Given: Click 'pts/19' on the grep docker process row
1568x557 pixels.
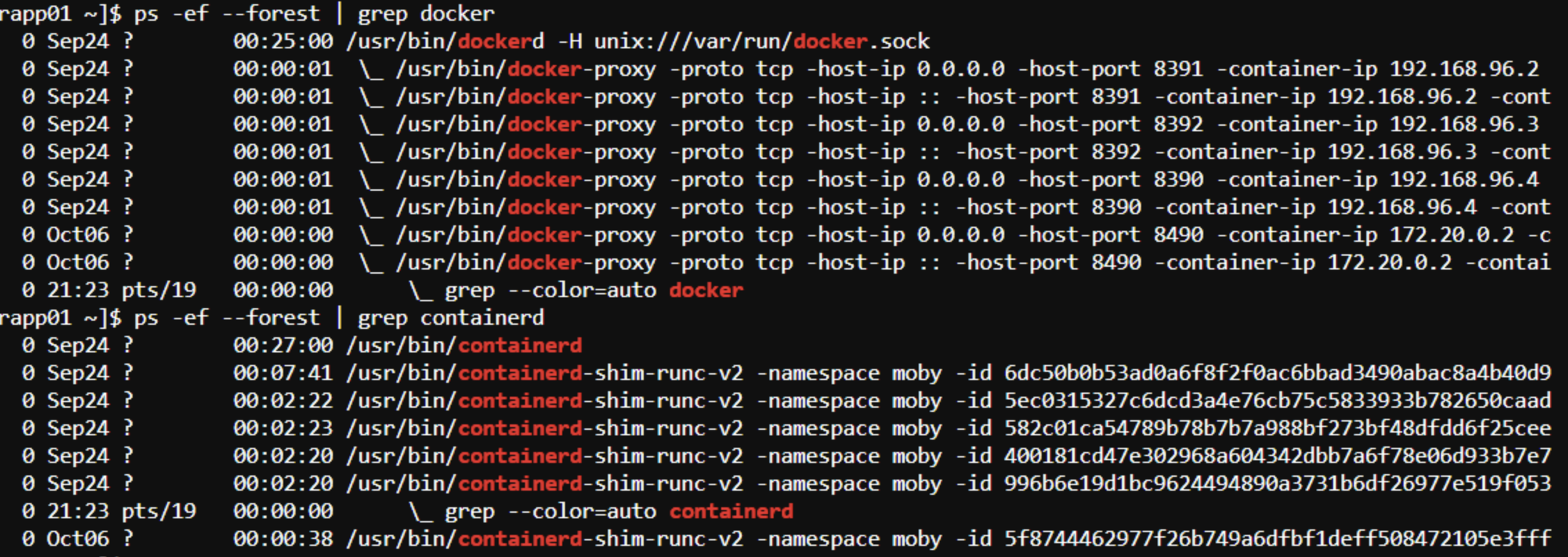Looking at the screenshot, I should [159, 290].
